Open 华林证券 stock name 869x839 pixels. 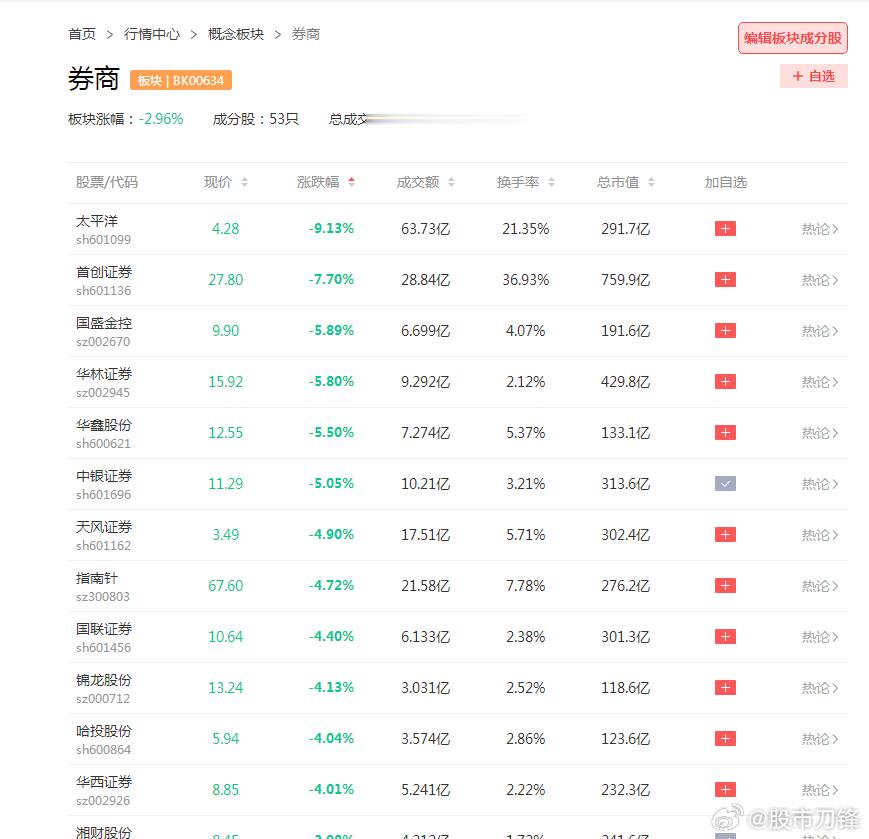(104, 374)
